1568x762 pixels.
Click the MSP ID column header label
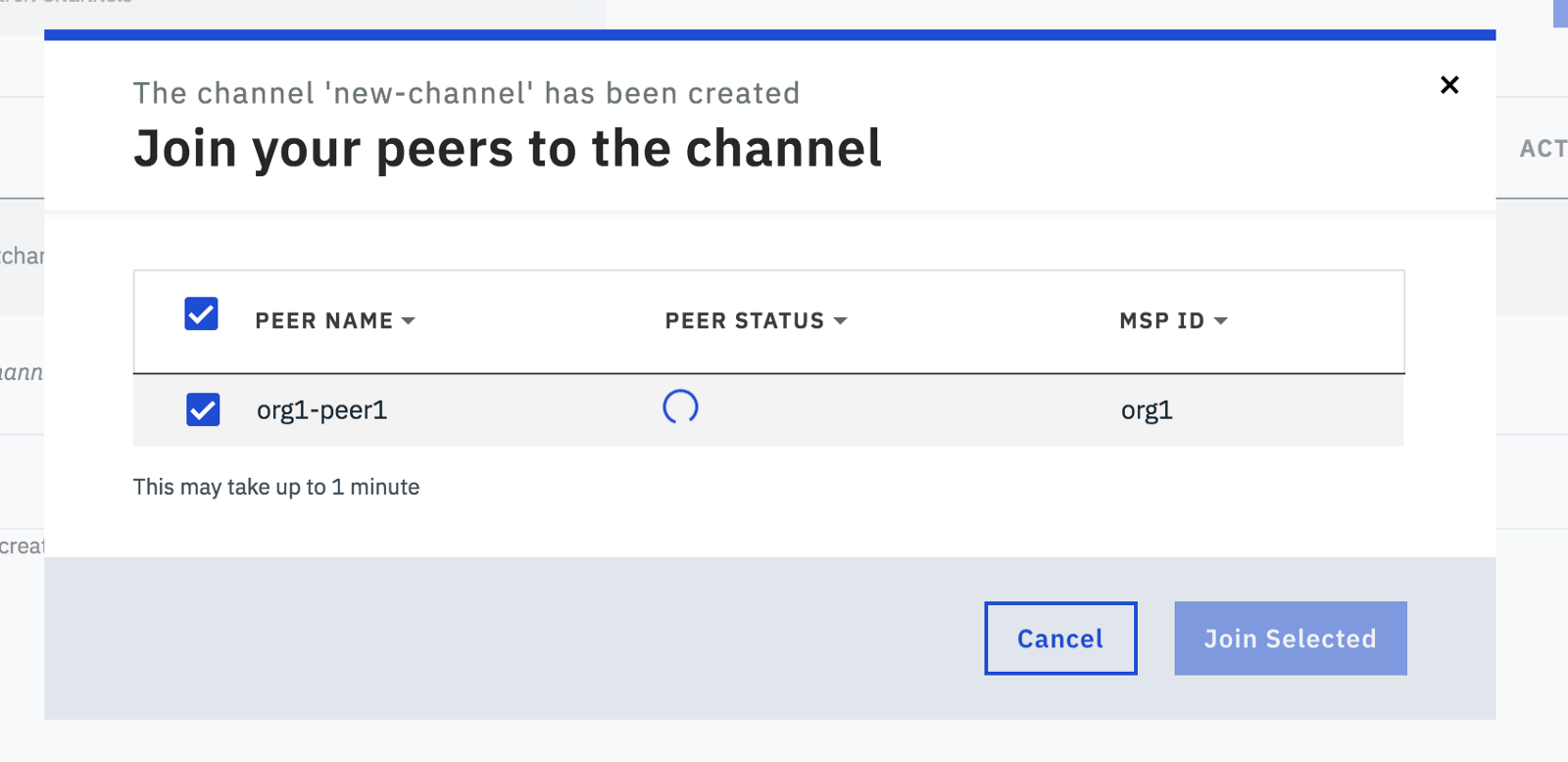pyautogui.click(x=1161, y=321)
